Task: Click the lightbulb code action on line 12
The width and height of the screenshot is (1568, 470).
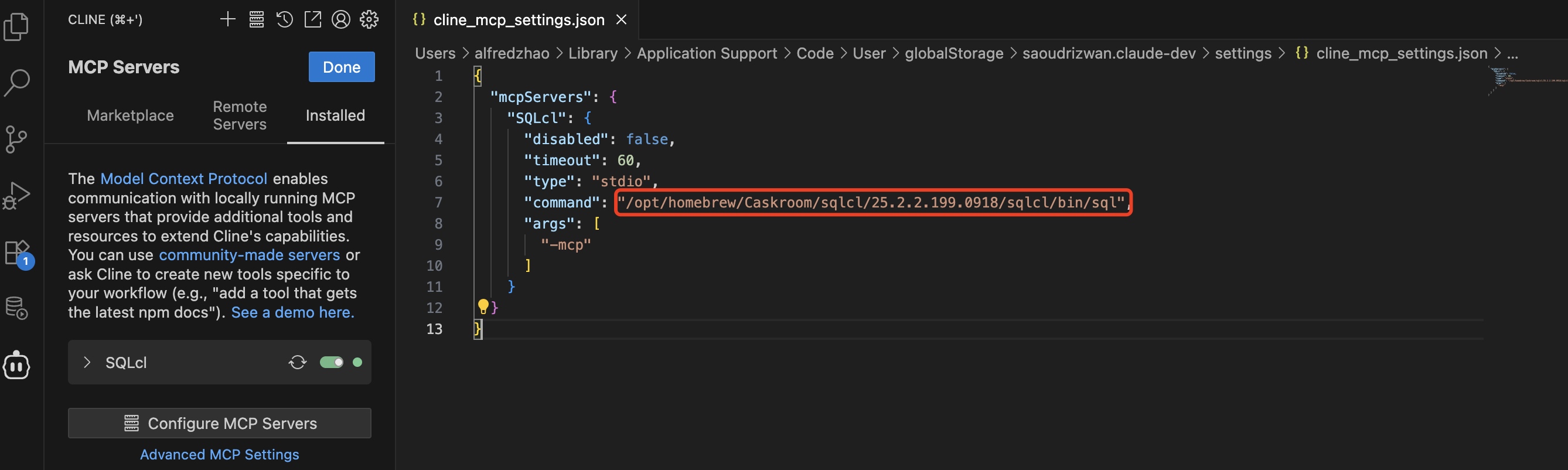Action: (x=483, y=306)
